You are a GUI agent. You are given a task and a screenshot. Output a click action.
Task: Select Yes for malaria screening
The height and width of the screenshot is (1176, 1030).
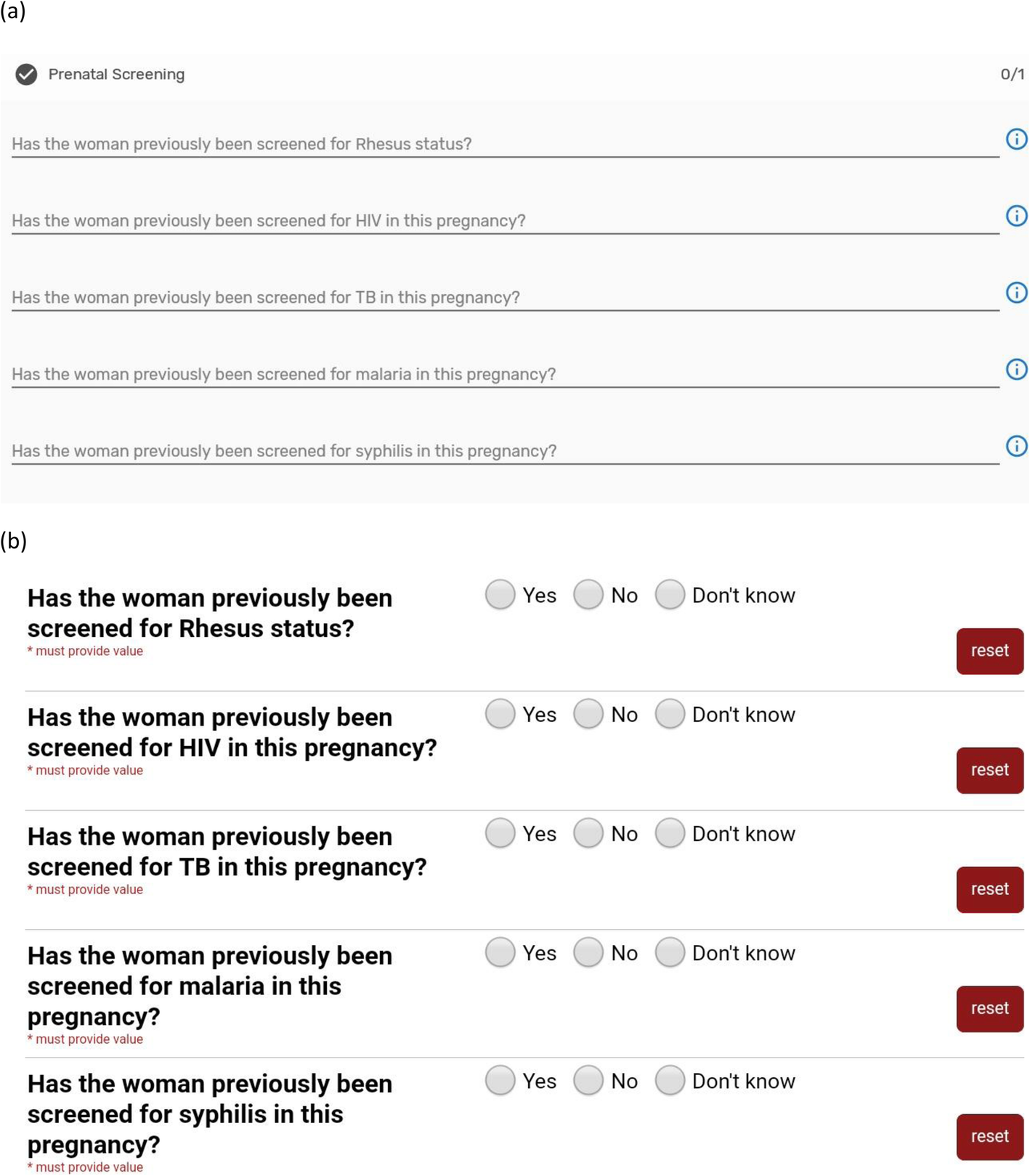pyautogui.click(x=500, y=952)
